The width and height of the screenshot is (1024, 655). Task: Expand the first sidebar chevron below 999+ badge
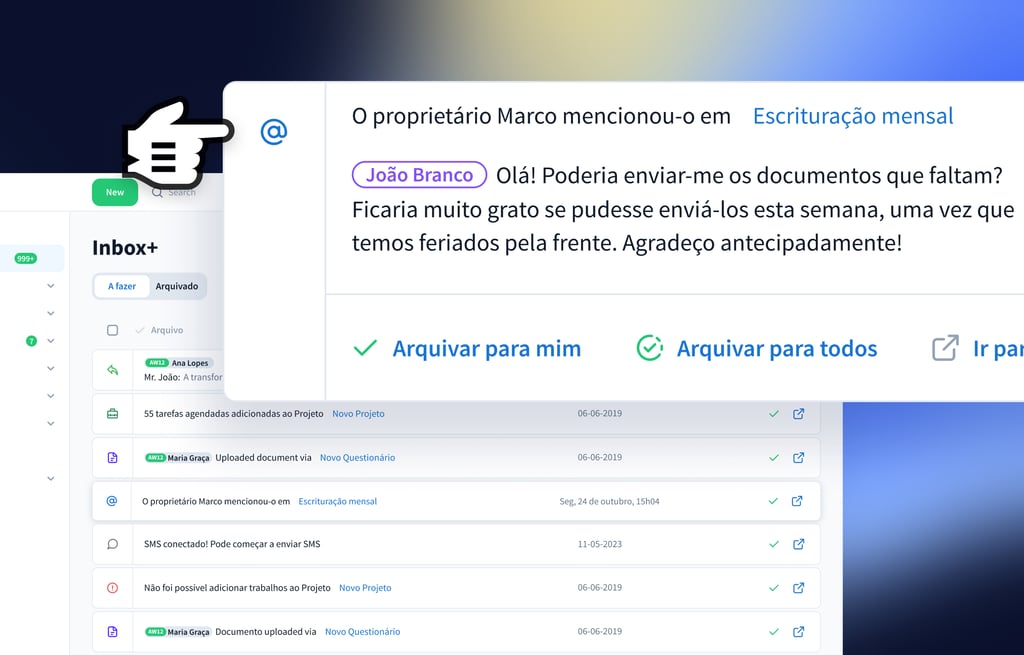point(51,286)
